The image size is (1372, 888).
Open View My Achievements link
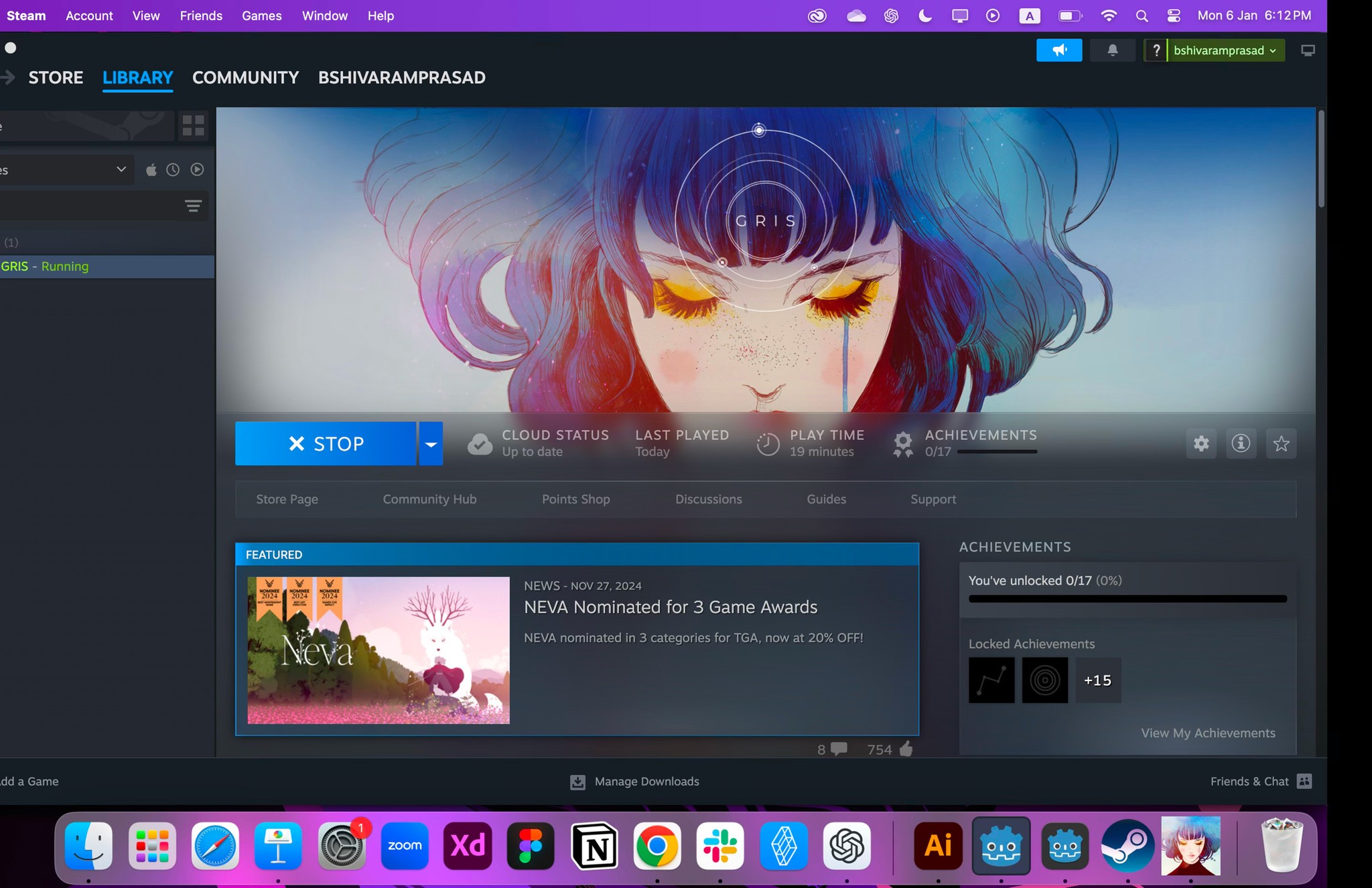(1207, 733)
